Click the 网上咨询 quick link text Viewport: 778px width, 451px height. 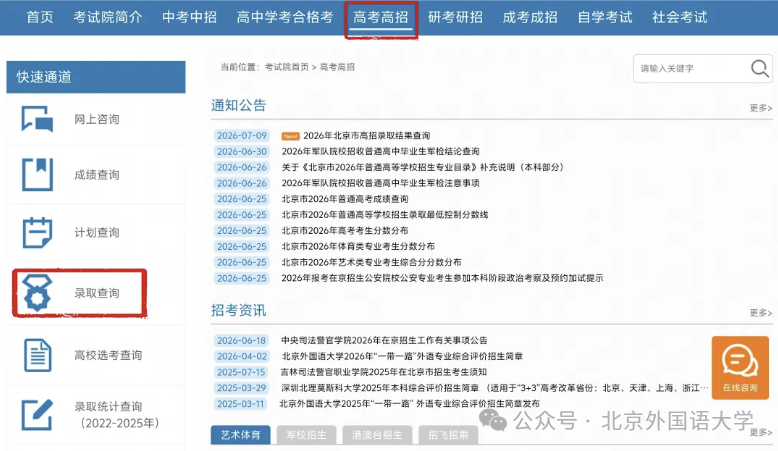click(97, 119)
